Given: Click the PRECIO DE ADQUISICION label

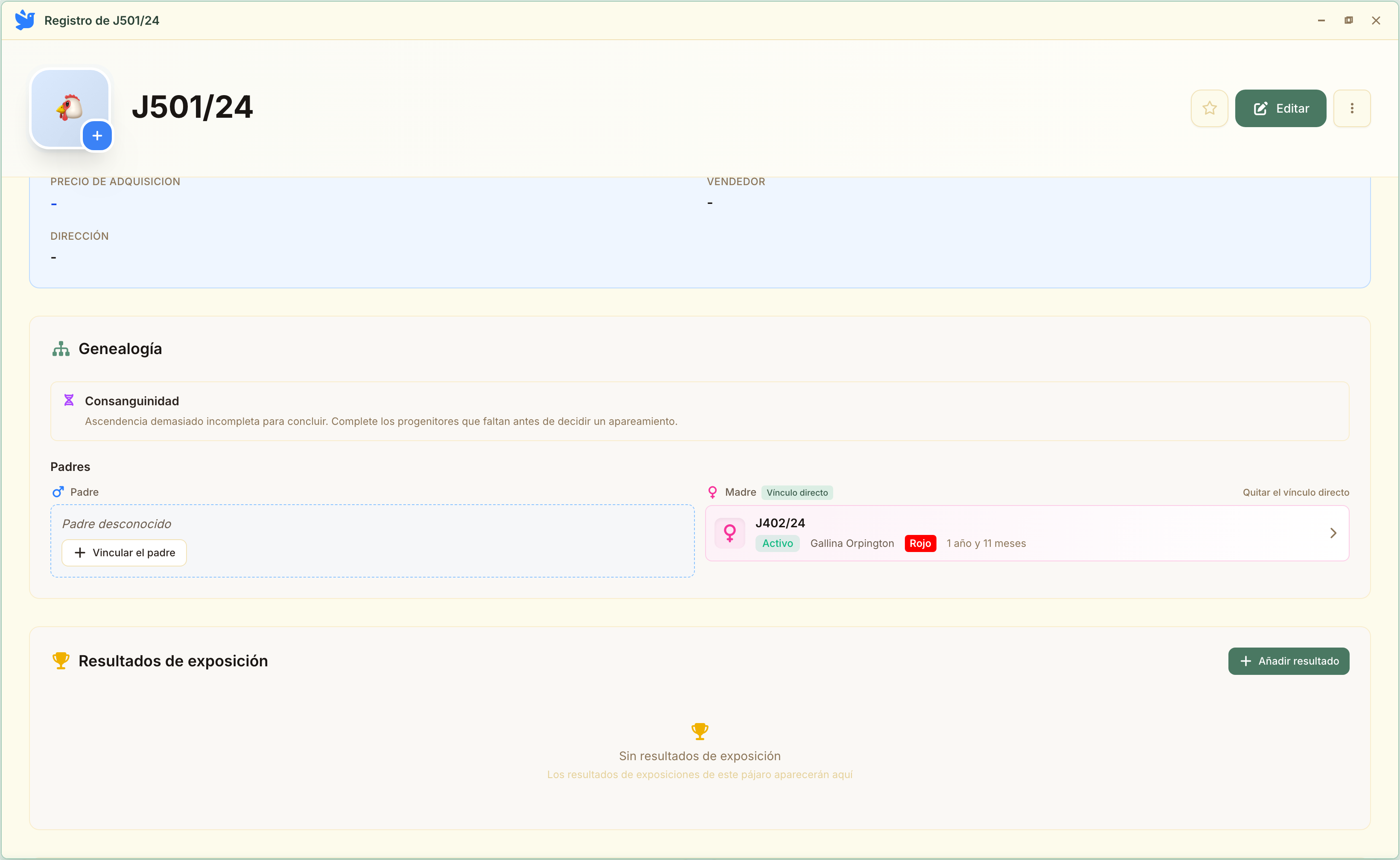Looking at the screenshot, I should (115, 181).
